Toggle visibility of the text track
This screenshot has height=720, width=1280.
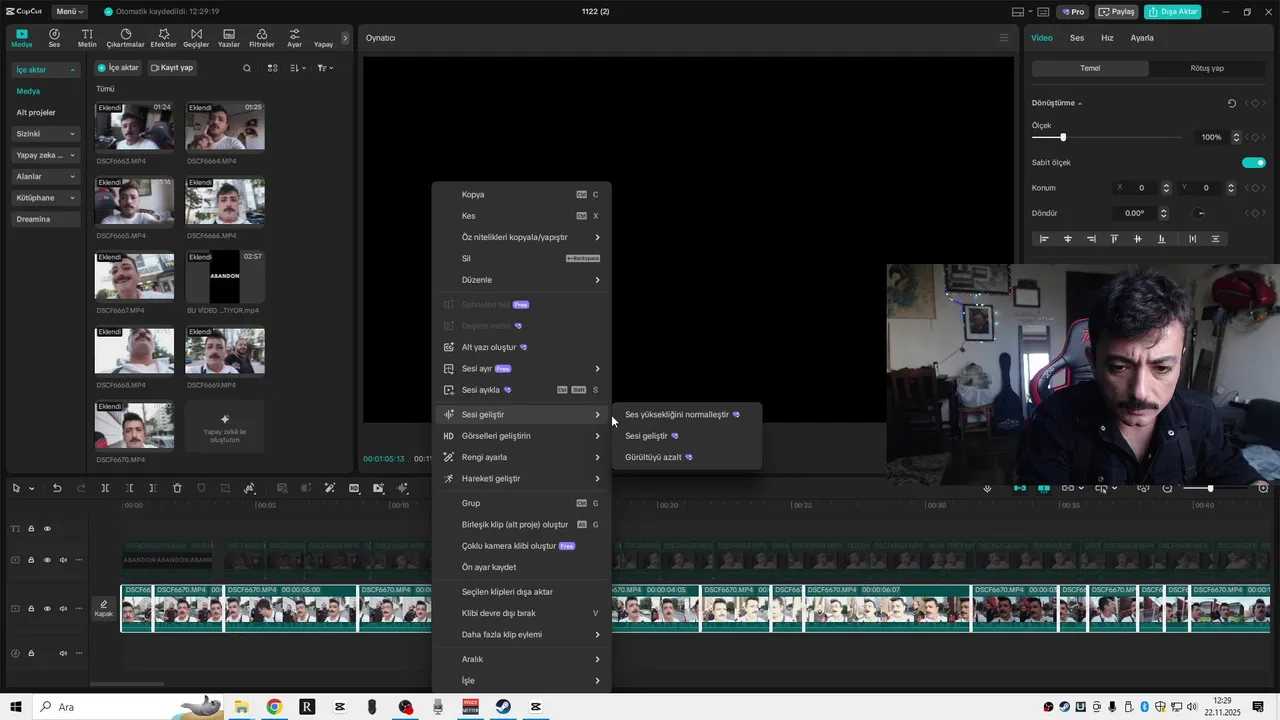tap(47, 529)
